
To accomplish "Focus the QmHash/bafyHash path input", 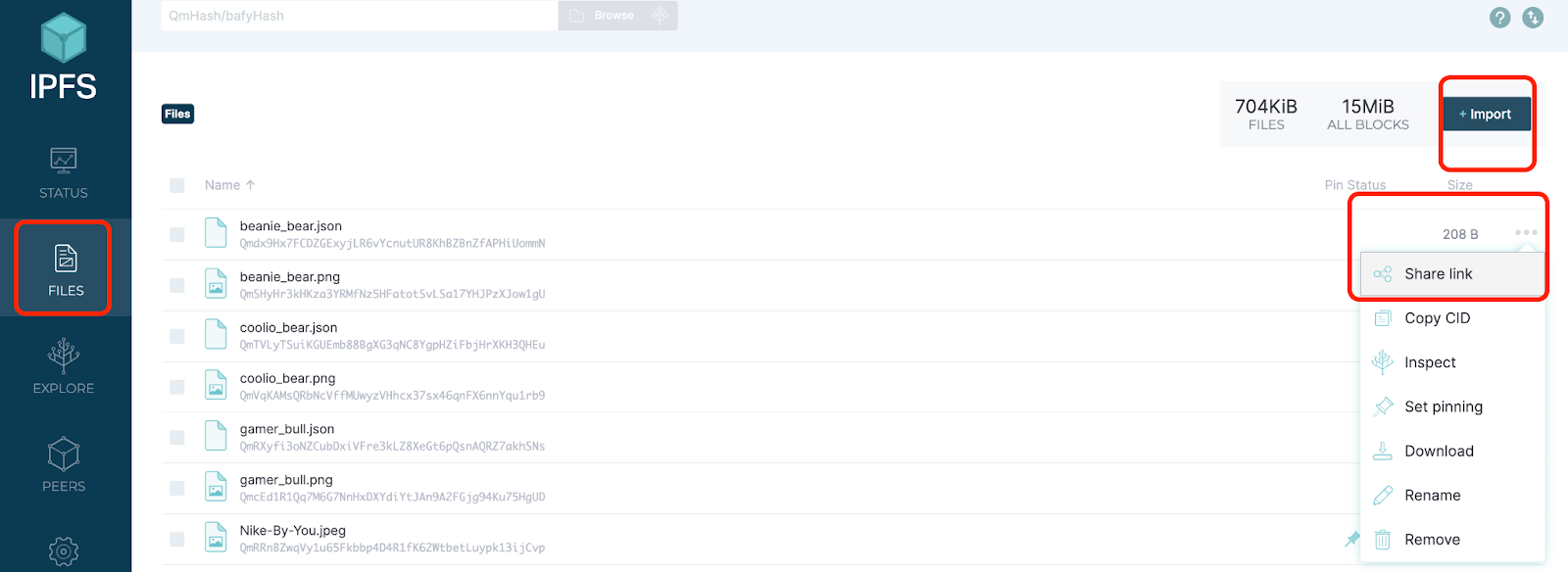I will click(360, 16).
